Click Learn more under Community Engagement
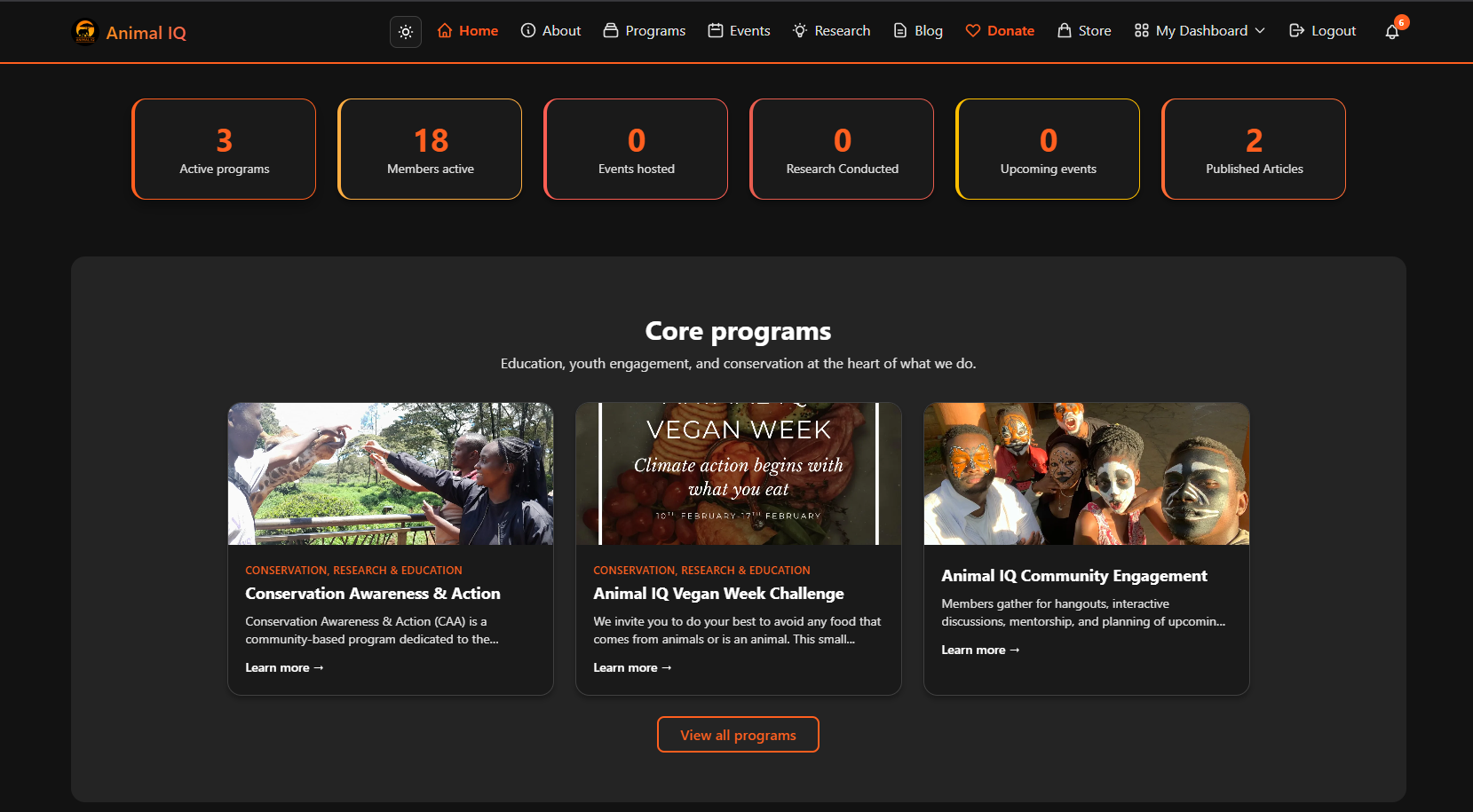Screen dimensions: 1473x812 (980, 650)
